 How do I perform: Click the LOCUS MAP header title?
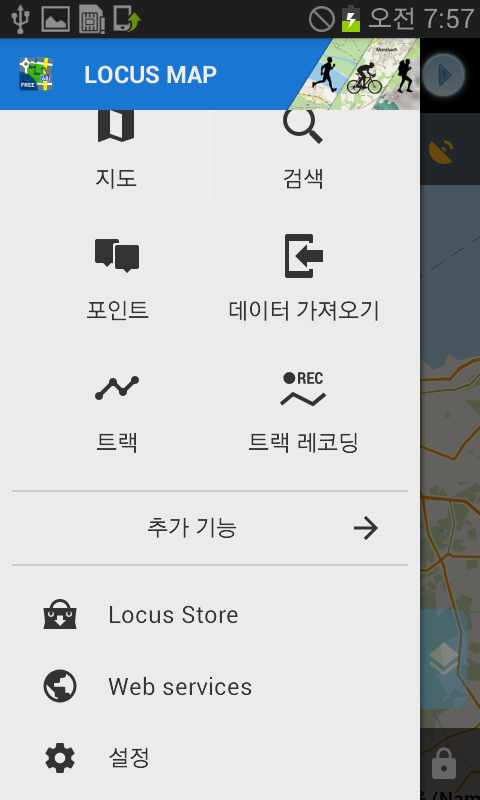150,75
